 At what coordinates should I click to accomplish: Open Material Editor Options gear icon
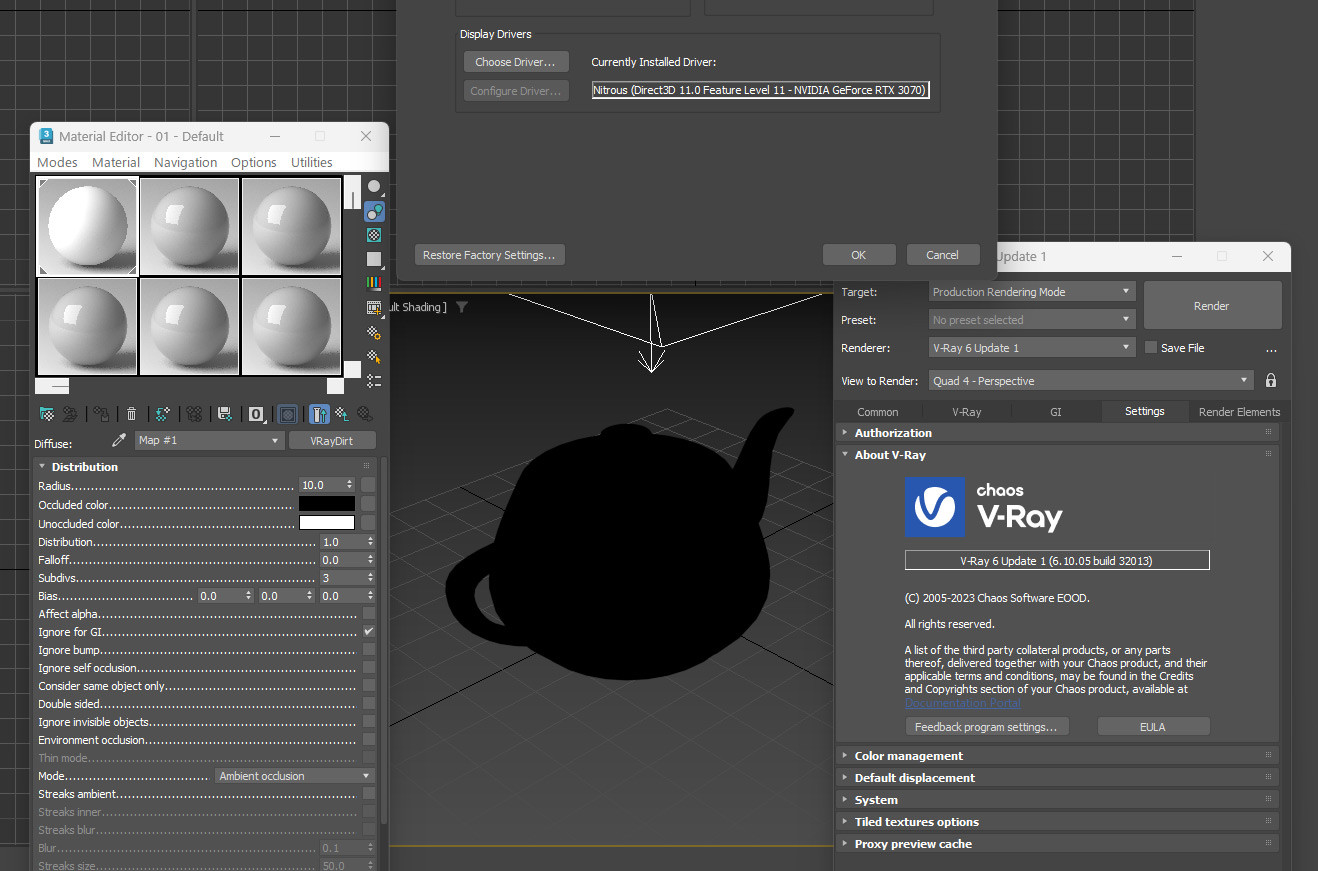click(x=374, y=332)
